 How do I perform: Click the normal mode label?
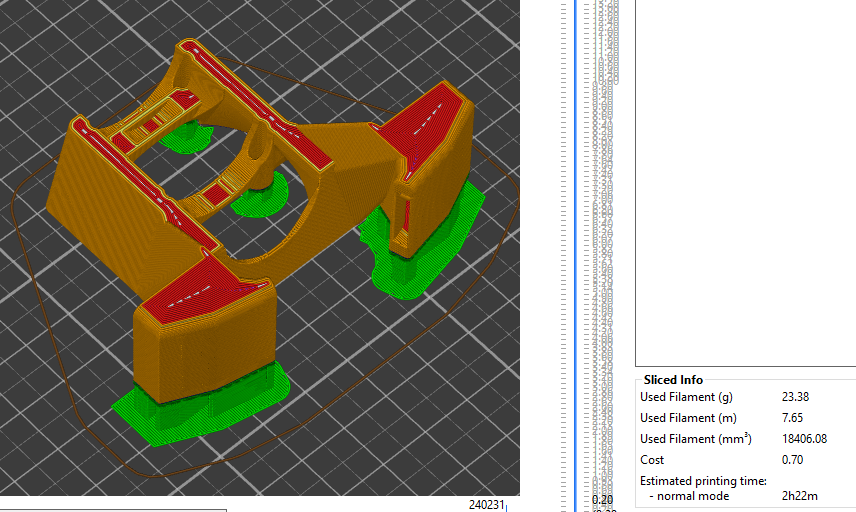[x=690, y=496]
